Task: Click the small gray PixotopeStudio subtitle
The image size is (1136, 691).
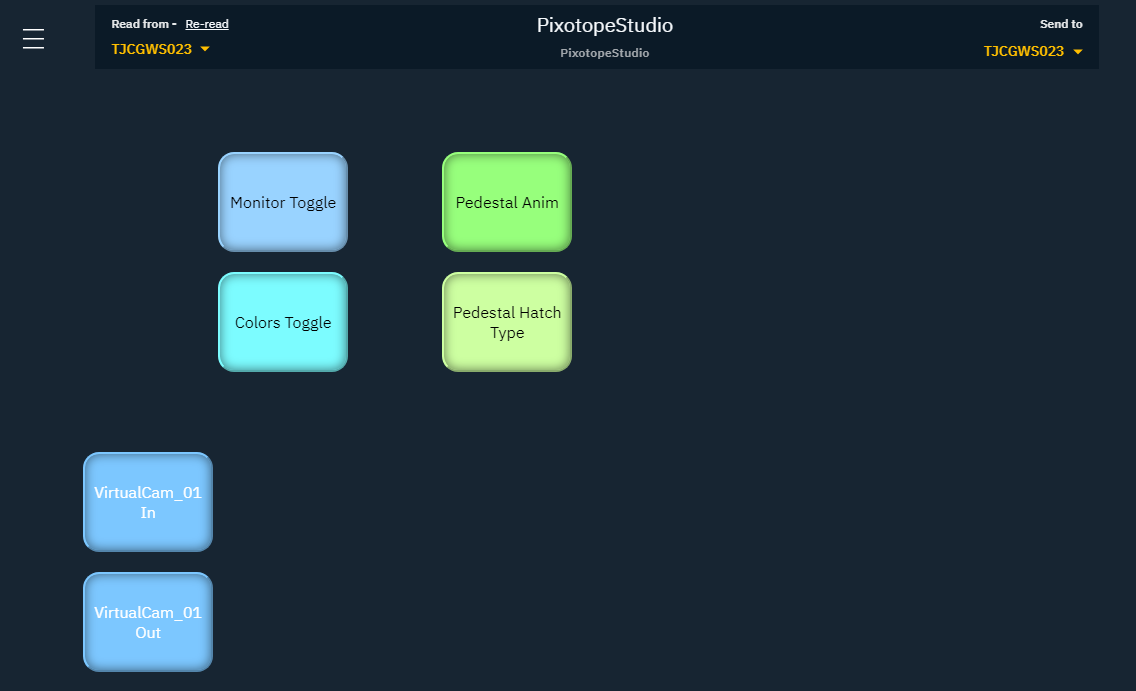Action: click(x=604, y=53)
